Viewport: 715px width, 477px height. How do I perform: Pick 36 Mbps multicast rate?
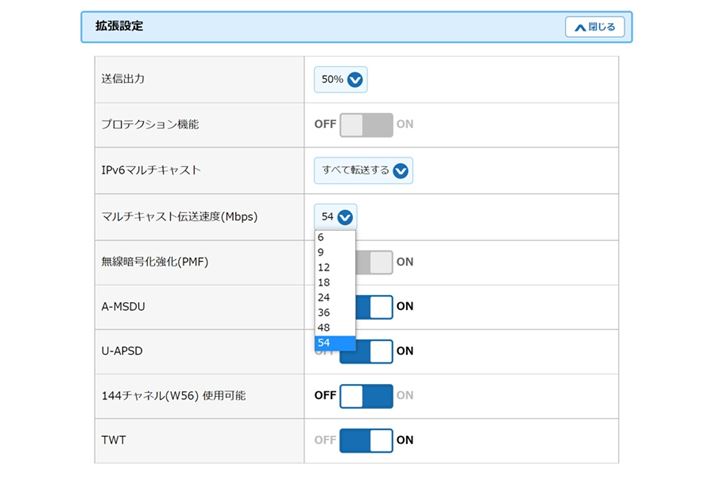tap(334, 313)
